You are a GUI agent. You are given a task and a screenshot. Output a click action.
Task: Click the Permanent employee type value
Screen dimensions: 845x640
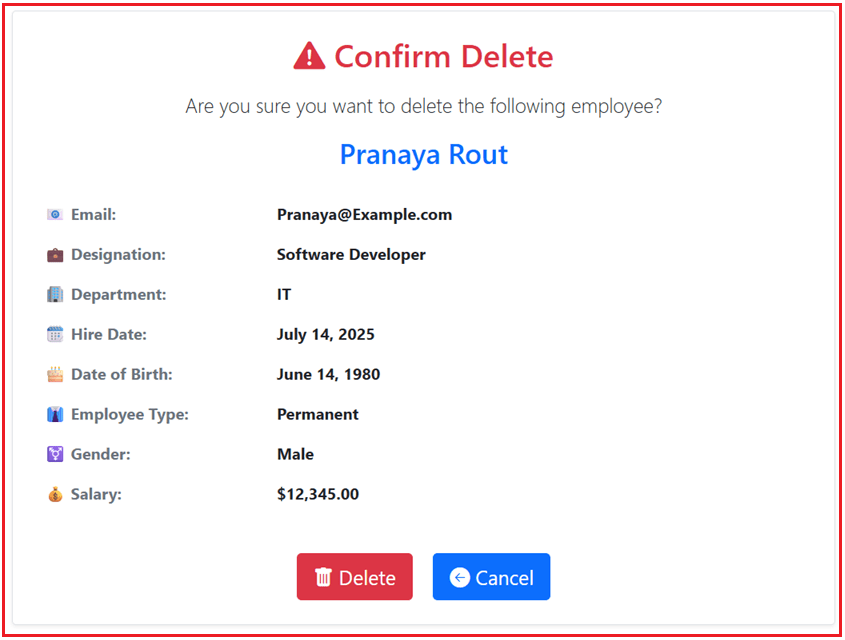318,415
